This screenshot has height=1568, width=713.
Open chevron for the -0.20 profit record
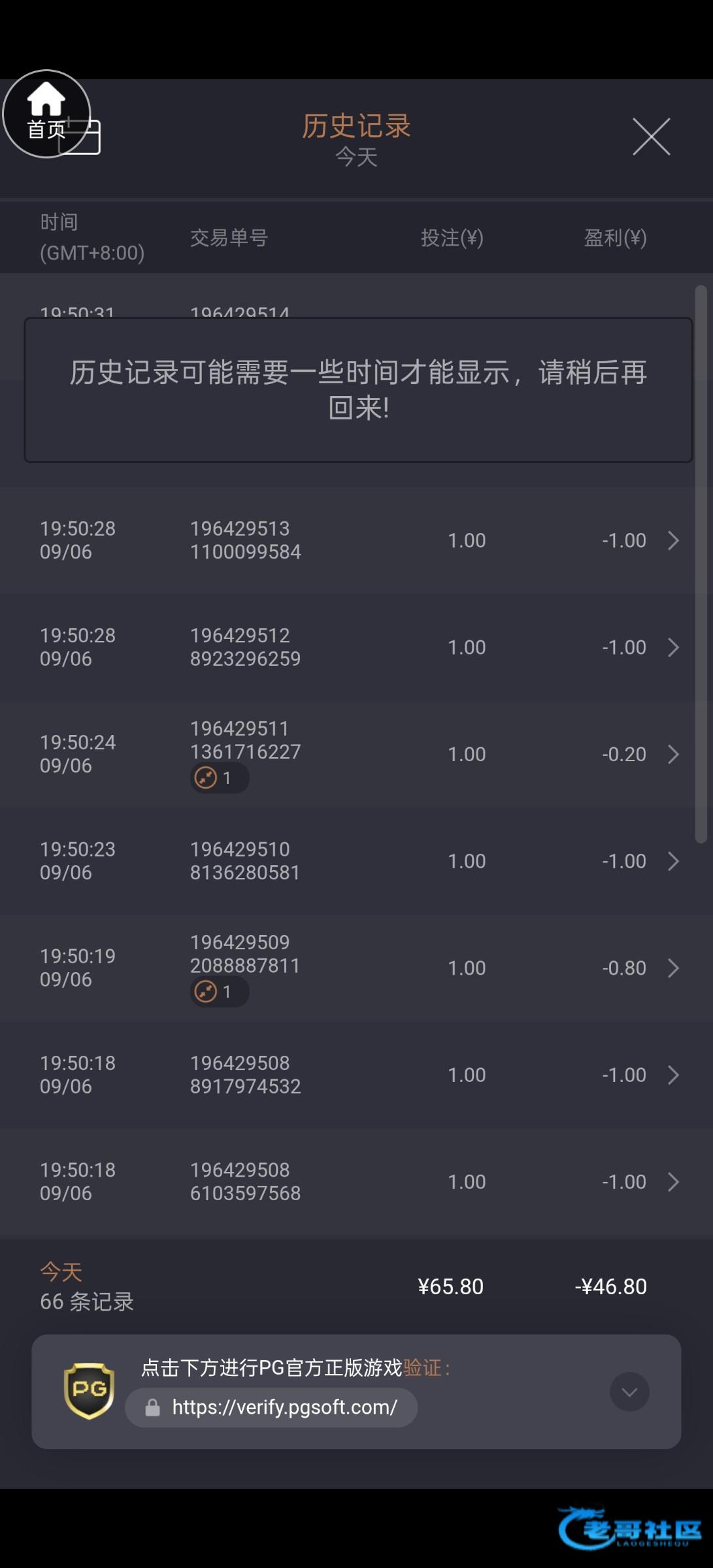click(673, 755)
